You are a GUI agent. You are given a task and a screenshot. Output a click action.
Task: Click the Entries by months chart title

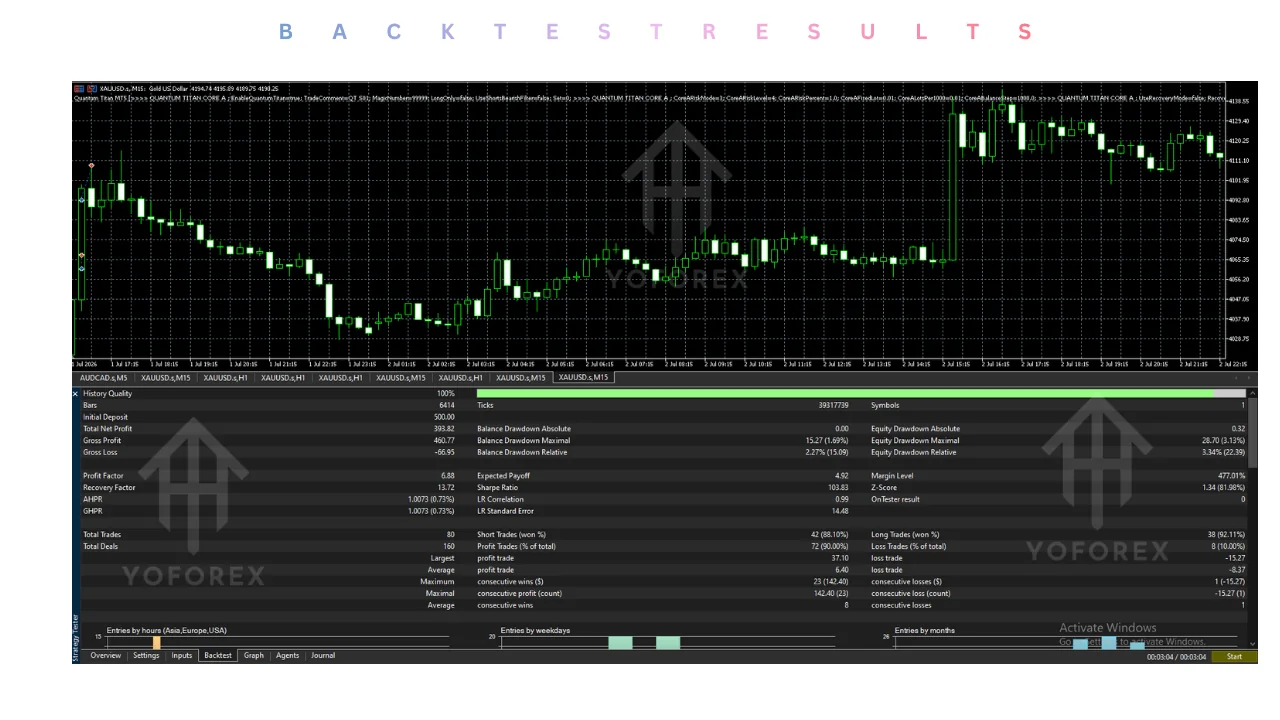(x=926, y=631)
